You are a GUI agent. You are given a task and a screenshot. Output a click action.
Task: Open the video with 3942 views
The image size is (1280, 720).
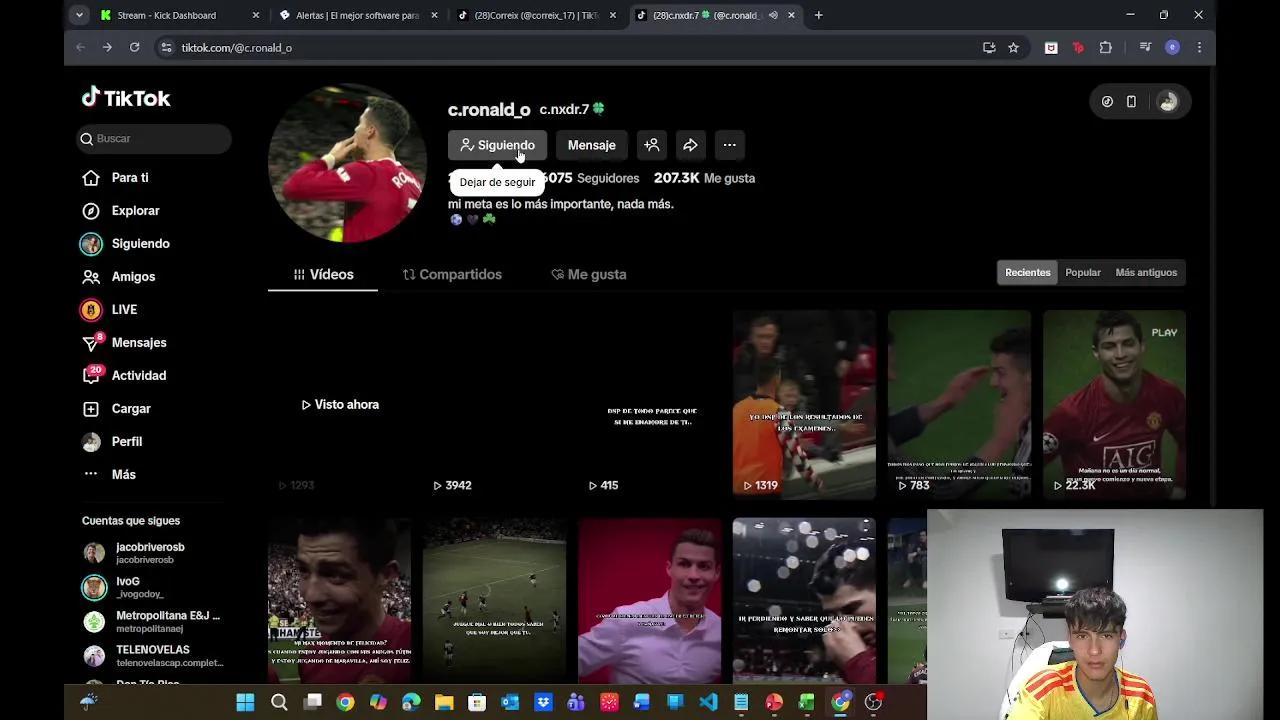pyautogui.click(x=494, y=404)
